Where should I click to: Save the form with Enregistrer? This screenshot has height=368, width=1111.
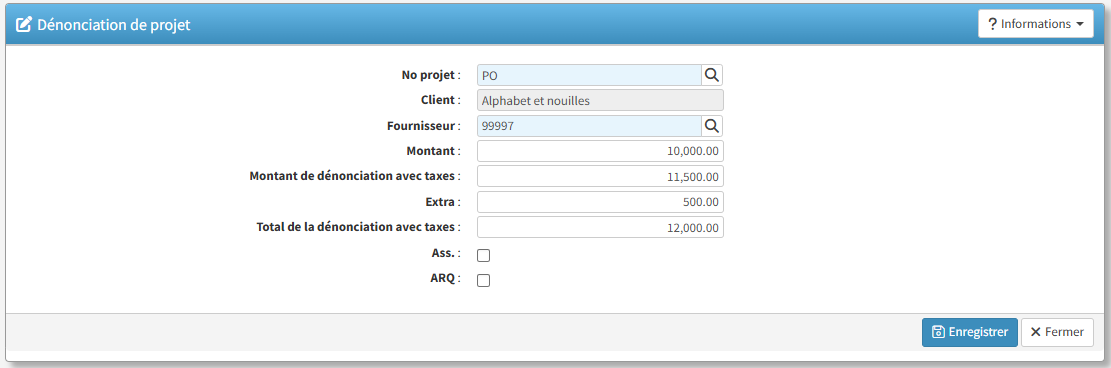click(x=969, y=332)
